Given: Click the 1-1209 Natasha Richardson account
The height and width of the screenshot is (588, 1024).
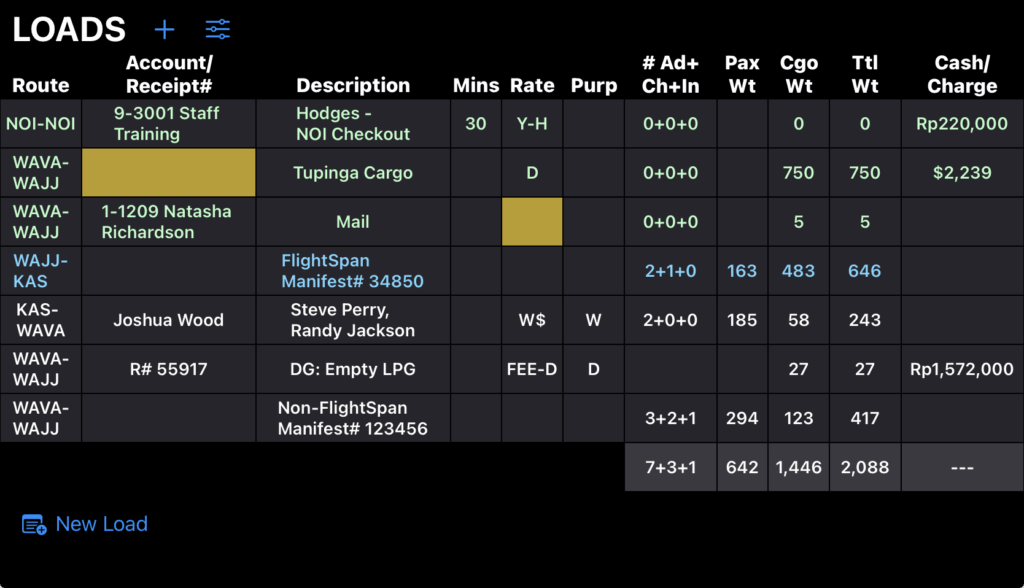Looking at the screenshot, I should tap(167, 222).
